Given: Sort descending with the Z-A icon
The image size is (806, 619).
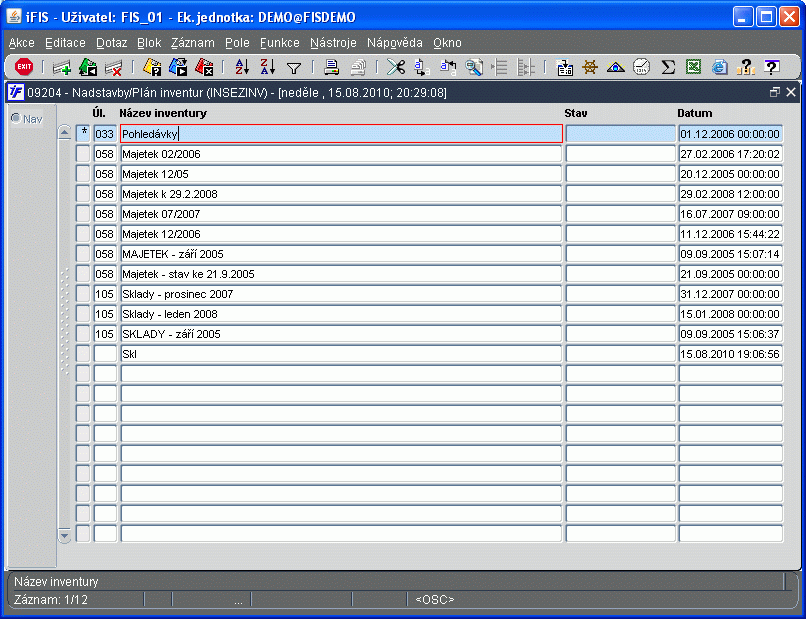Looking at the screenshot, I should (268, 67).
